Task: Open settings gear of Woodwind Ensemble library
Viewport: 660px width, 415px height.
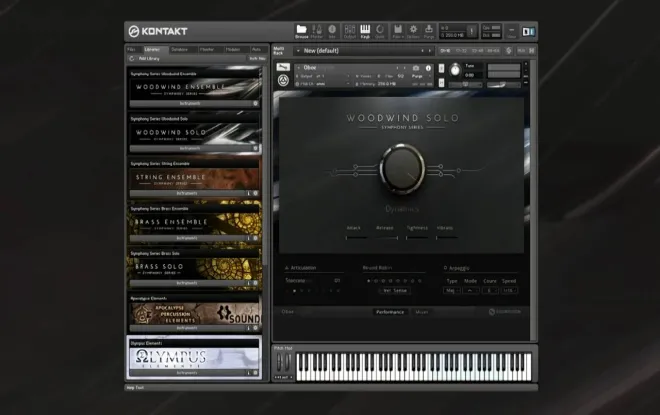Action: (255, 103)
